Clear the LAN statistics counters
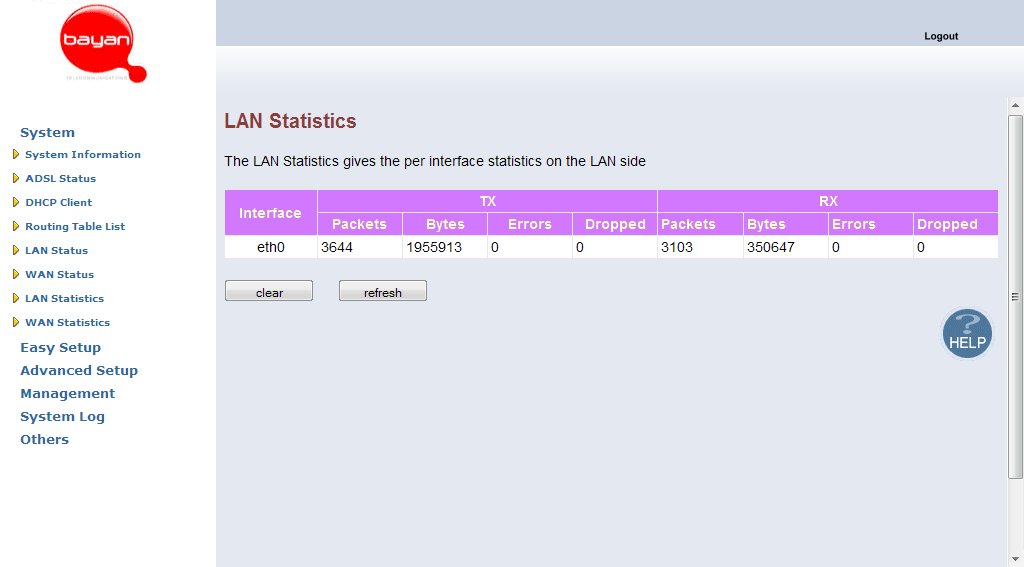 pyautogui.click(x=269, y=291)
